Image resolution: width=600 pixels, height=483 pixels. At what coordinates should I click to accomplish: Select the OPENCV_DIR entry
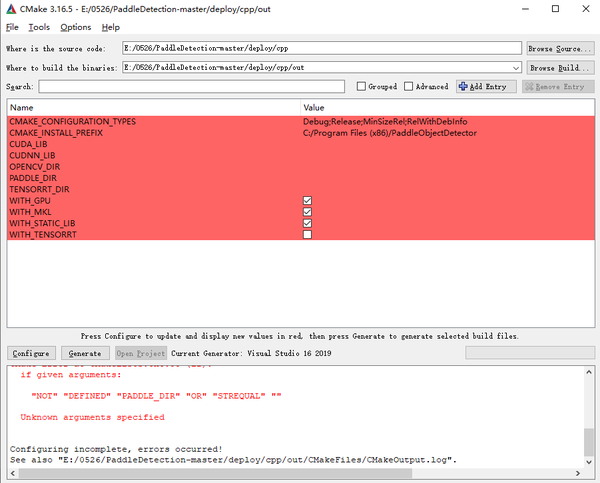[x=34, y=167]
